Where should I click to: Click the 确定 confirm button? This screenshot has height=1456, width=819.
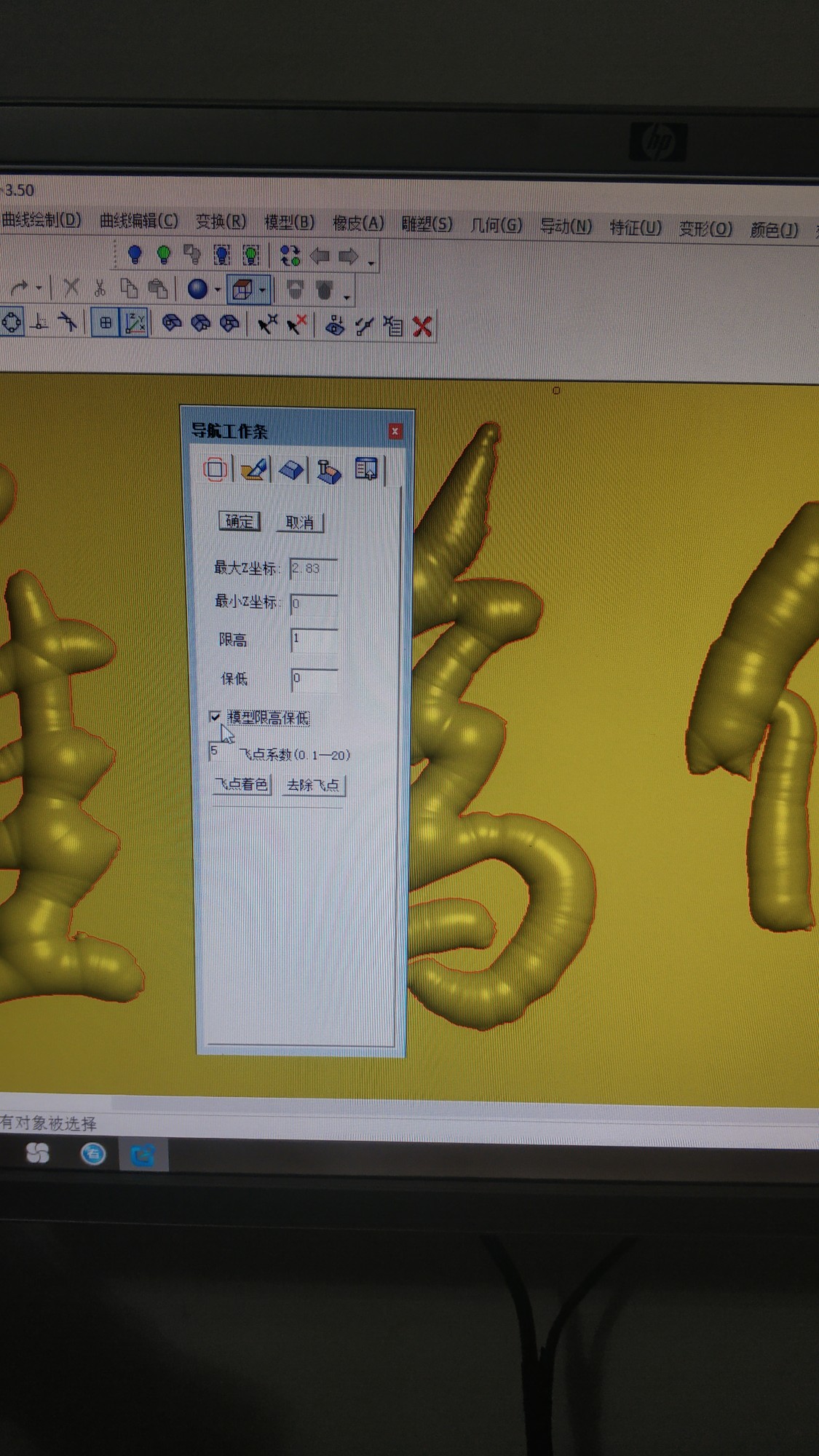pos(240,521)
